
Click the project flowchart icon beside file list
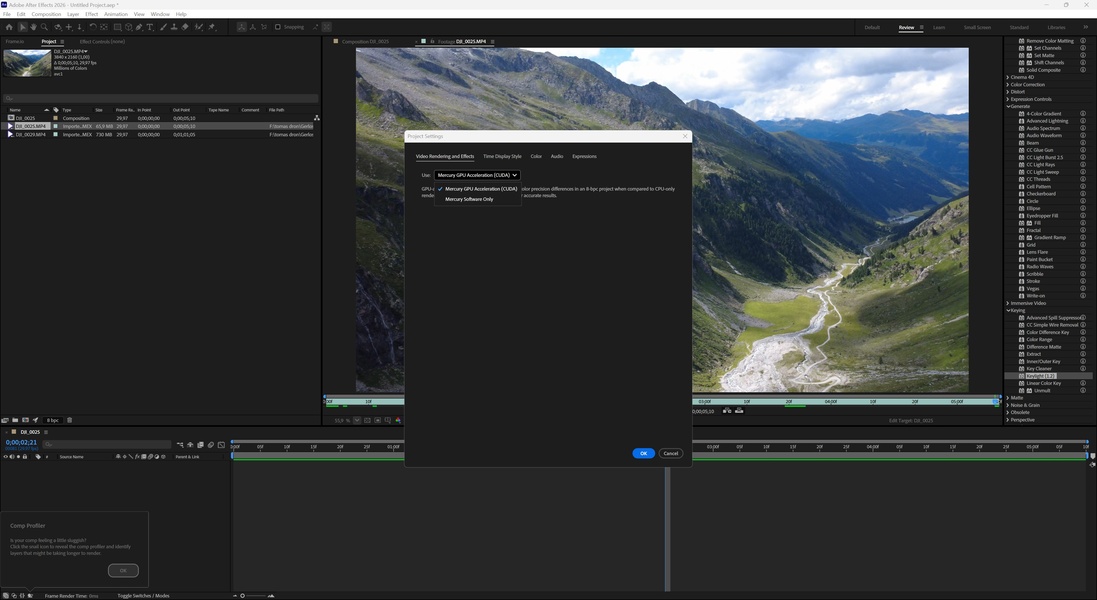[317, 117]
